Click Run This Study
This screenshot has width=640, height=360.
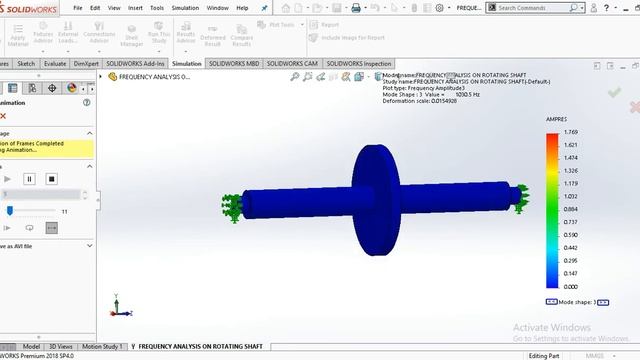click(x=159, y=33)
